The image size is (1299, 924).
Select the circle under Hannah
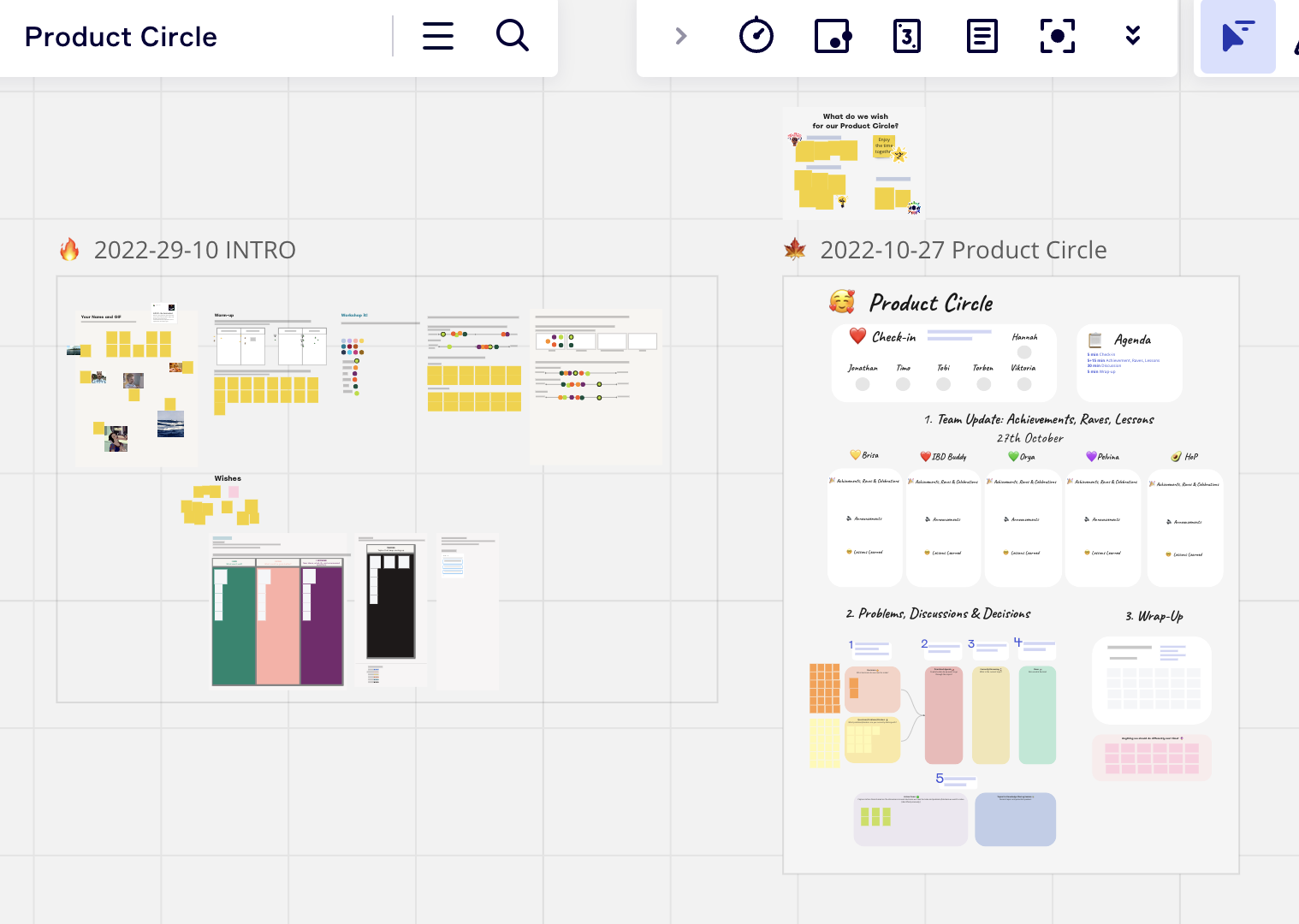(1024, 352)
